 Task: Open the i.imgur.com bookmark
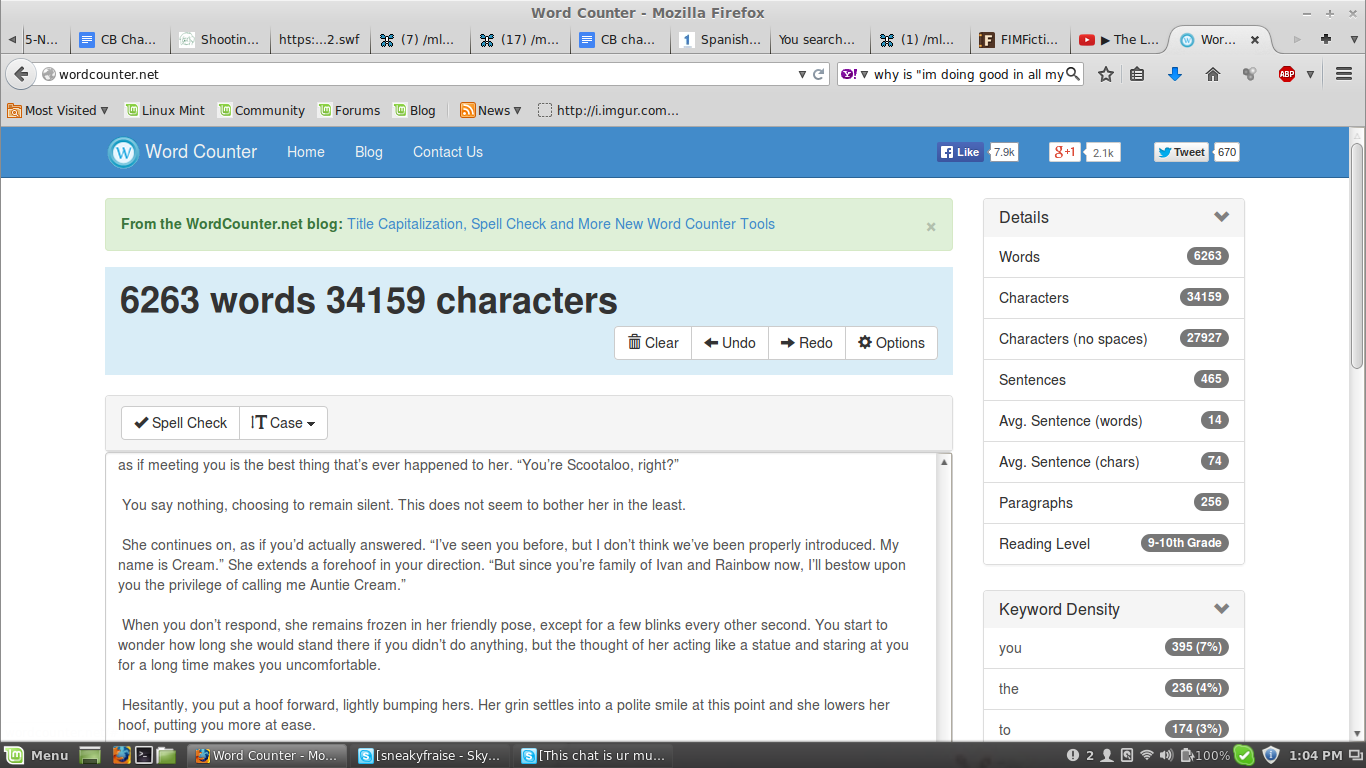[x=608, y=110]
